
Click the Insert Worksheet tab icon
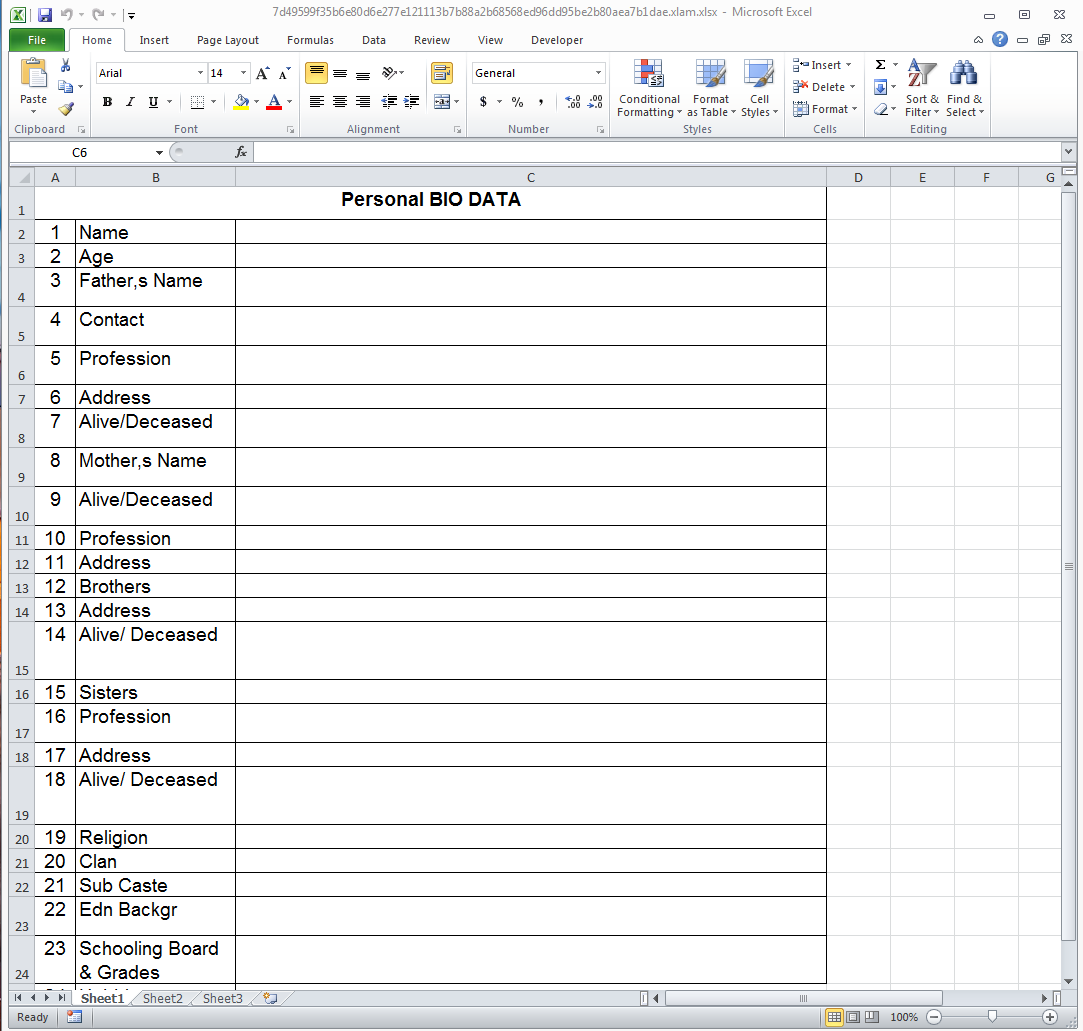270,998
